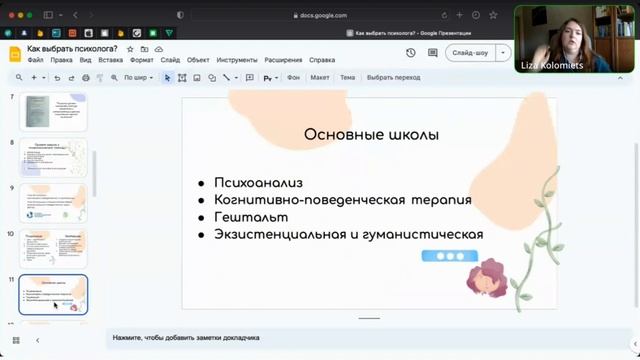Open the Вид menu
This screenshot has height=360, width=640.
tap(85, 60)
